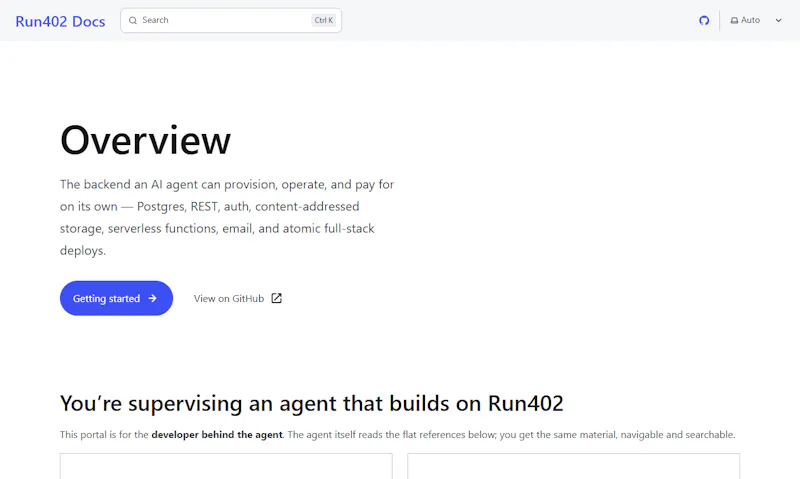Open the GitHub icon in header

[x=704, y=20]
